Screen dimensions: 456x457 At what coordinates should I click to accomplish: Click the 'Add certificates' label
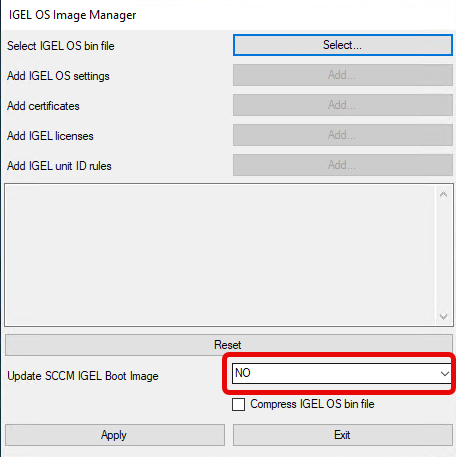tap(43, 106)
